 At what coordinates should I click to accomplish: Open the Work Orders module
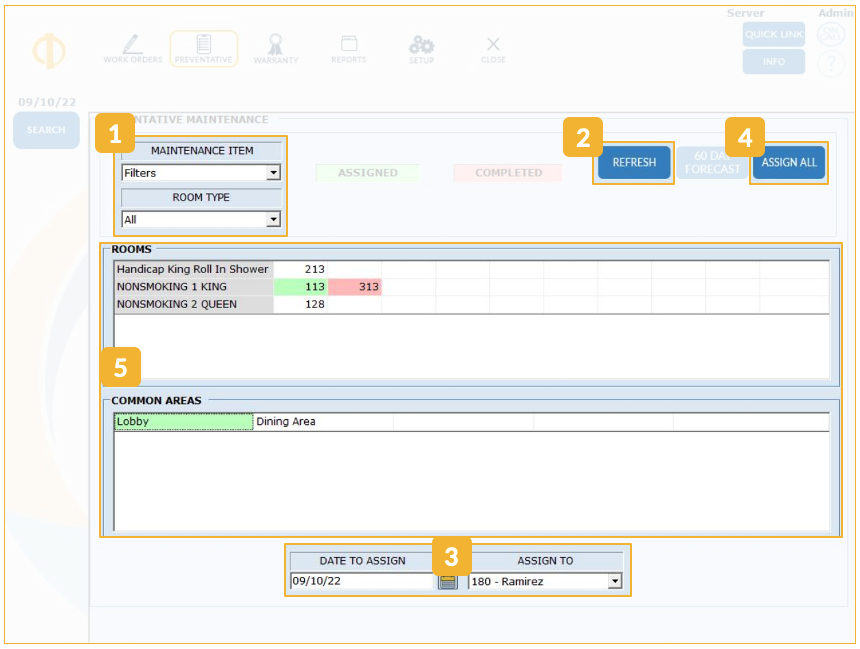click(x=132, y=48)
